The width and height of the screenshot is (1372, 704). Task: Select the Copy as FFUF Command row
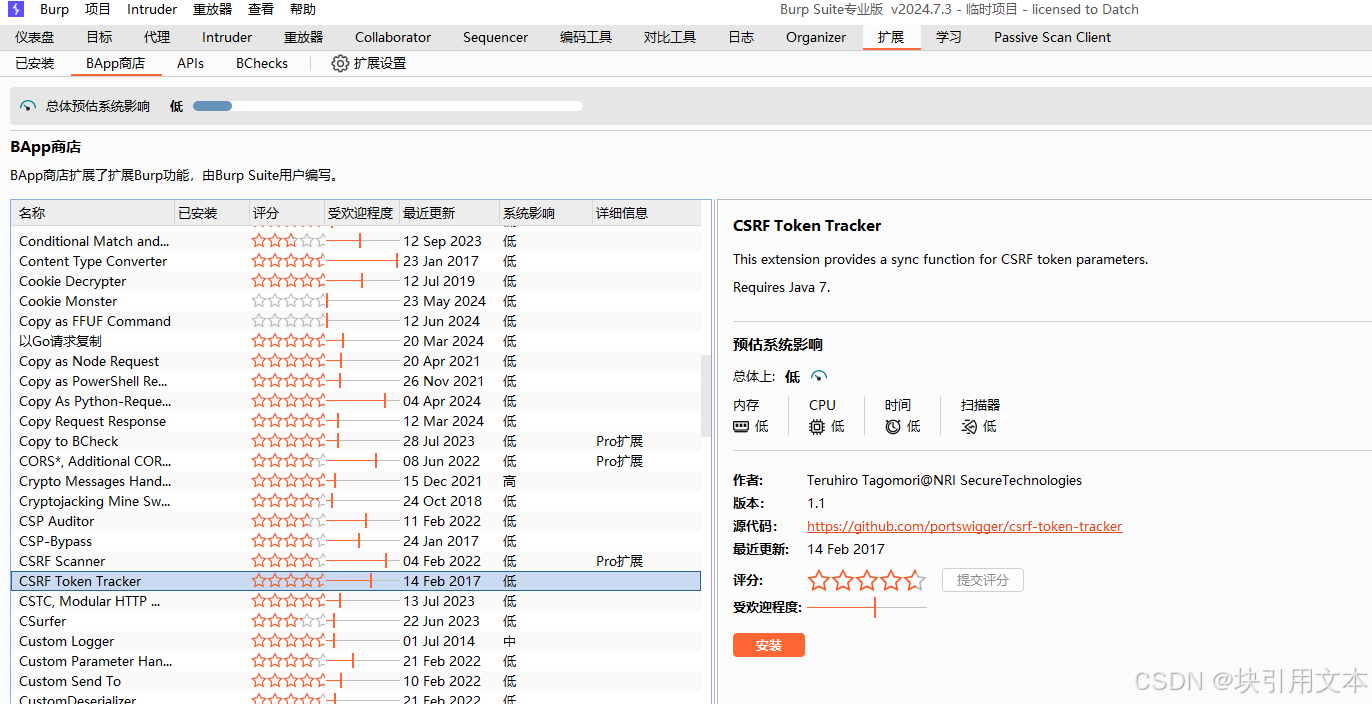click(356, 321)
